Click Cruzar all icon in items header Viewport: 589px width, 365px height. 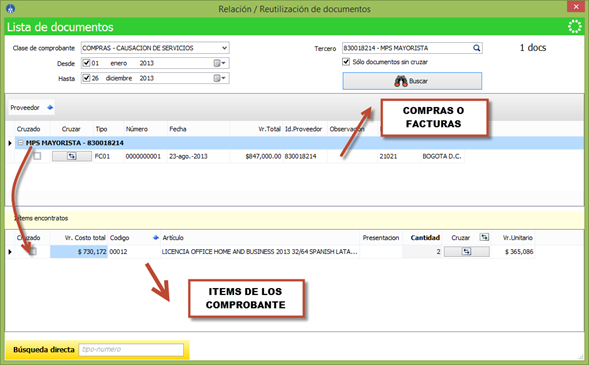point(484,237)
